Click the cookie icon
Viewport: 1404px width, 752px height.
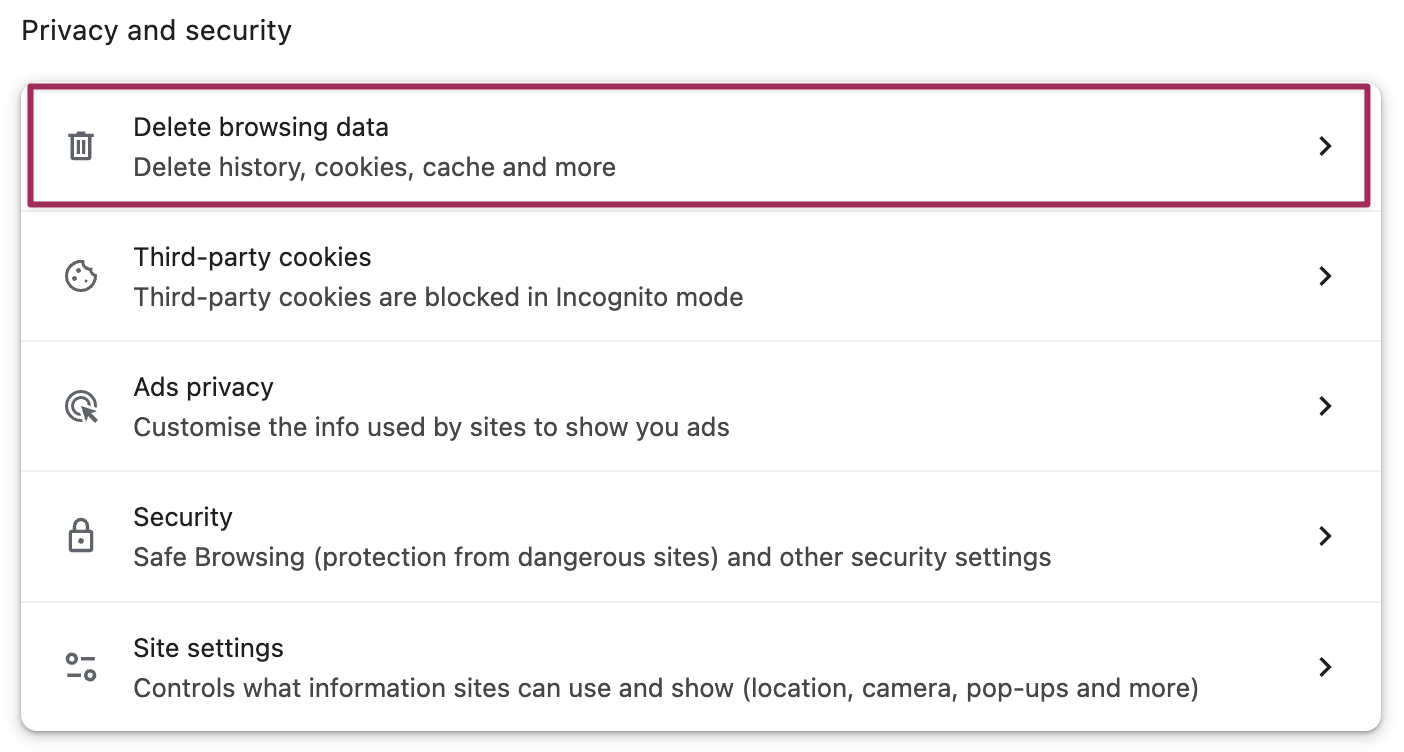[81, 276]
